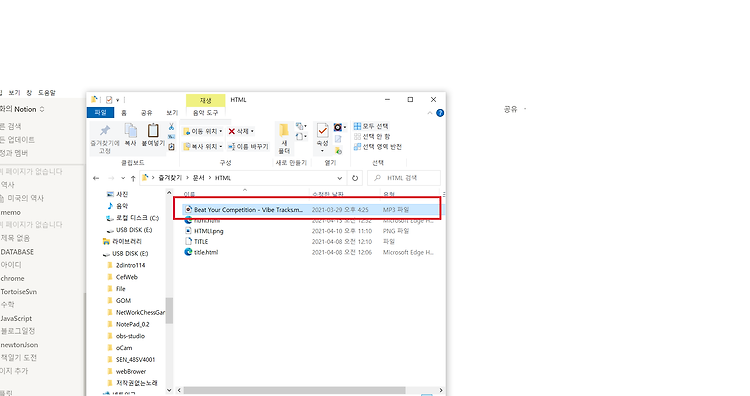Select the GOM folder
The width and height of the screenshot is (750, 396).
119,300
